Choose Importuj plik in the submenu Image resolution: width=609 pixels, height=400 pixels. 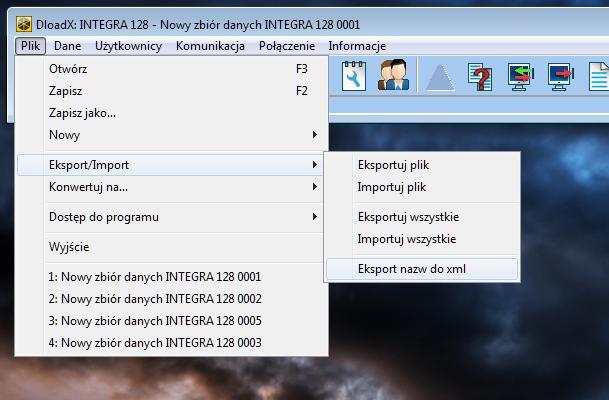point(422,187)
